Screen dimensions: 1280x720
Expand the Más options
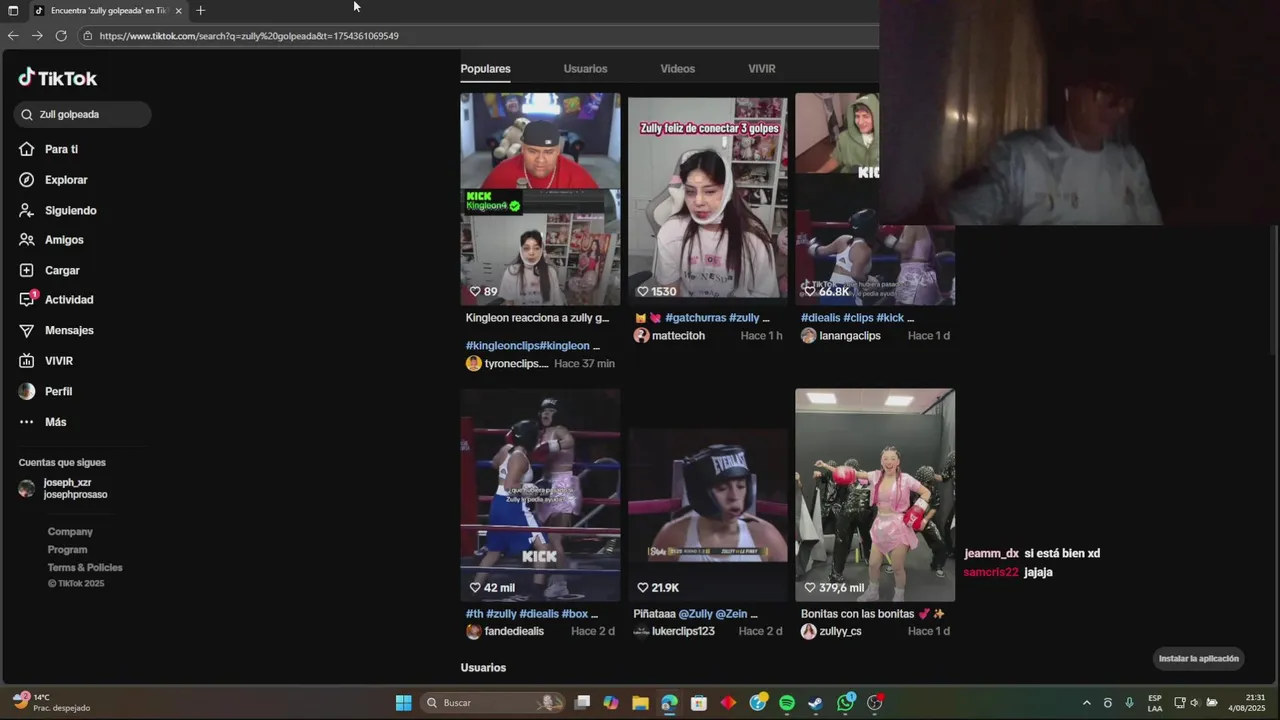coord(55,422)
